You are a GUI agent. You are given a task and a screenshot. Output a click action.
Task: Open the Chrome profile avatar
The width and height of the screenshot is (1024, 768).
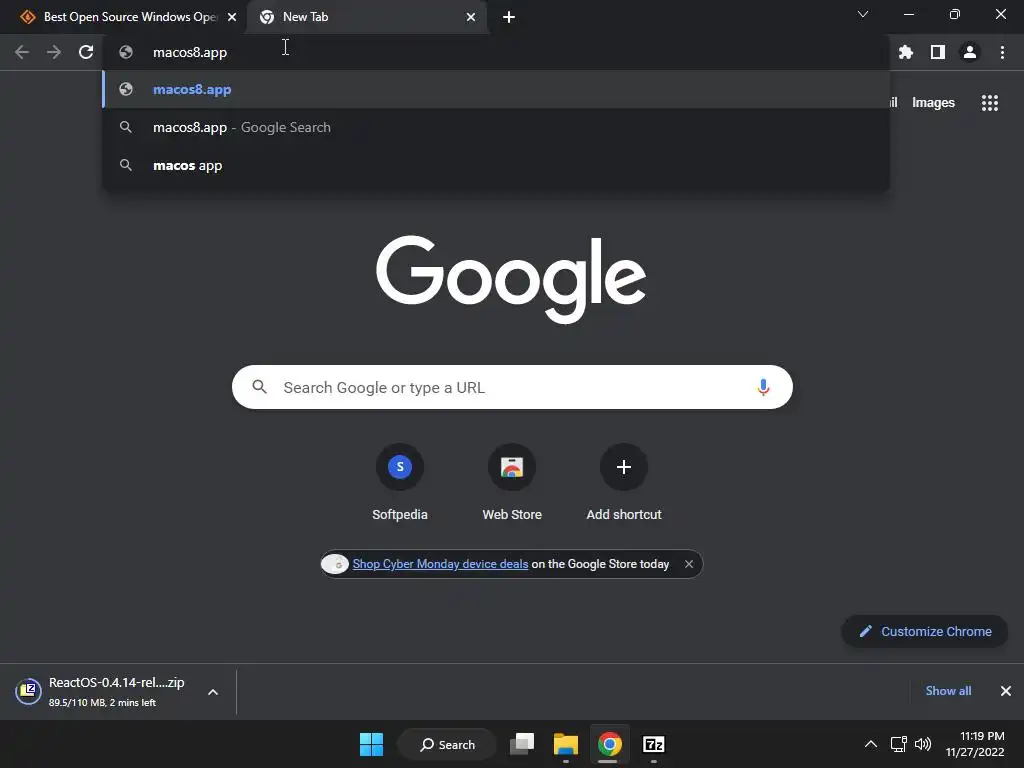coord(970,52)
